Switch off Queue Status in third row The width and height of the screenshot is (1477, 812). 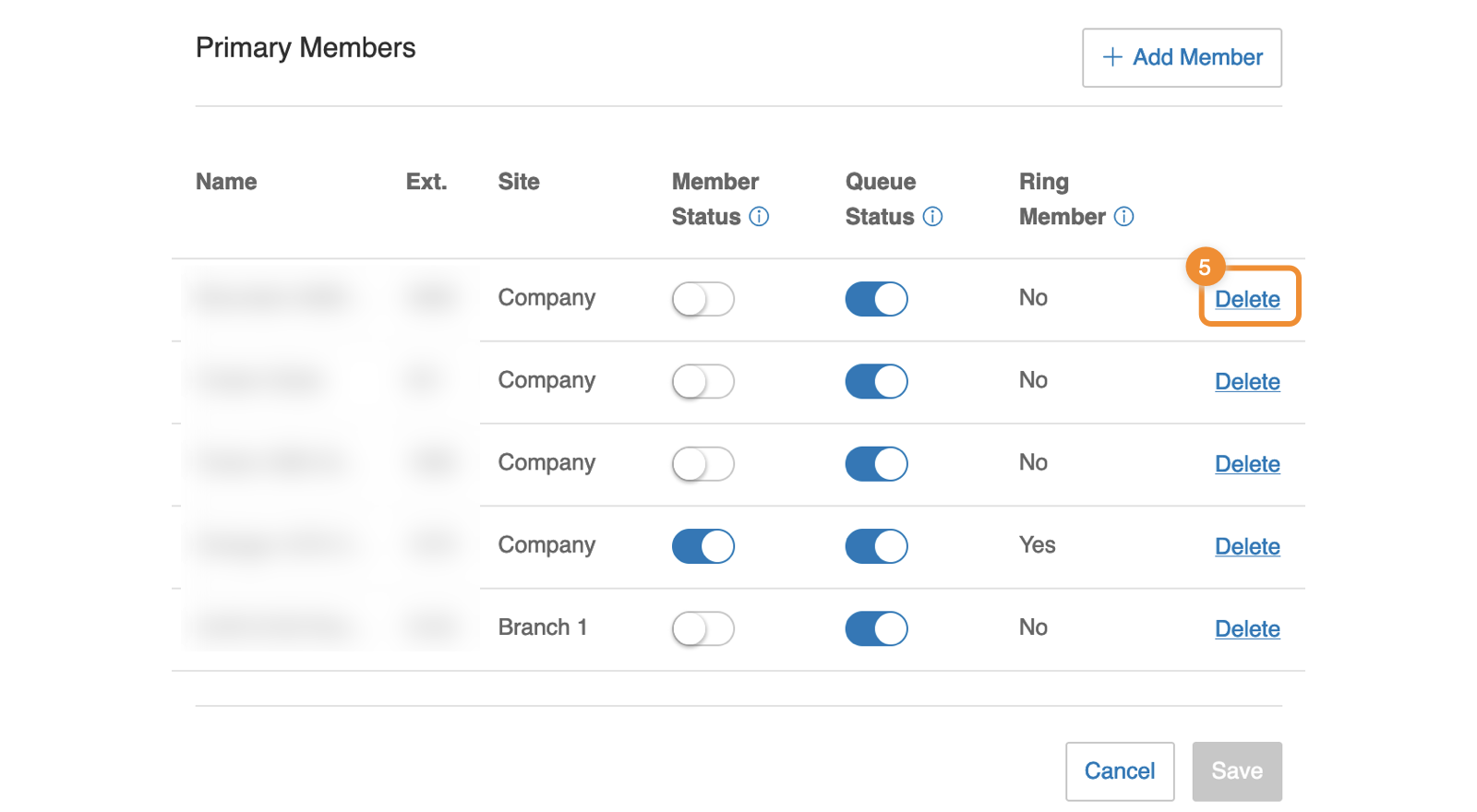[876, 464]
